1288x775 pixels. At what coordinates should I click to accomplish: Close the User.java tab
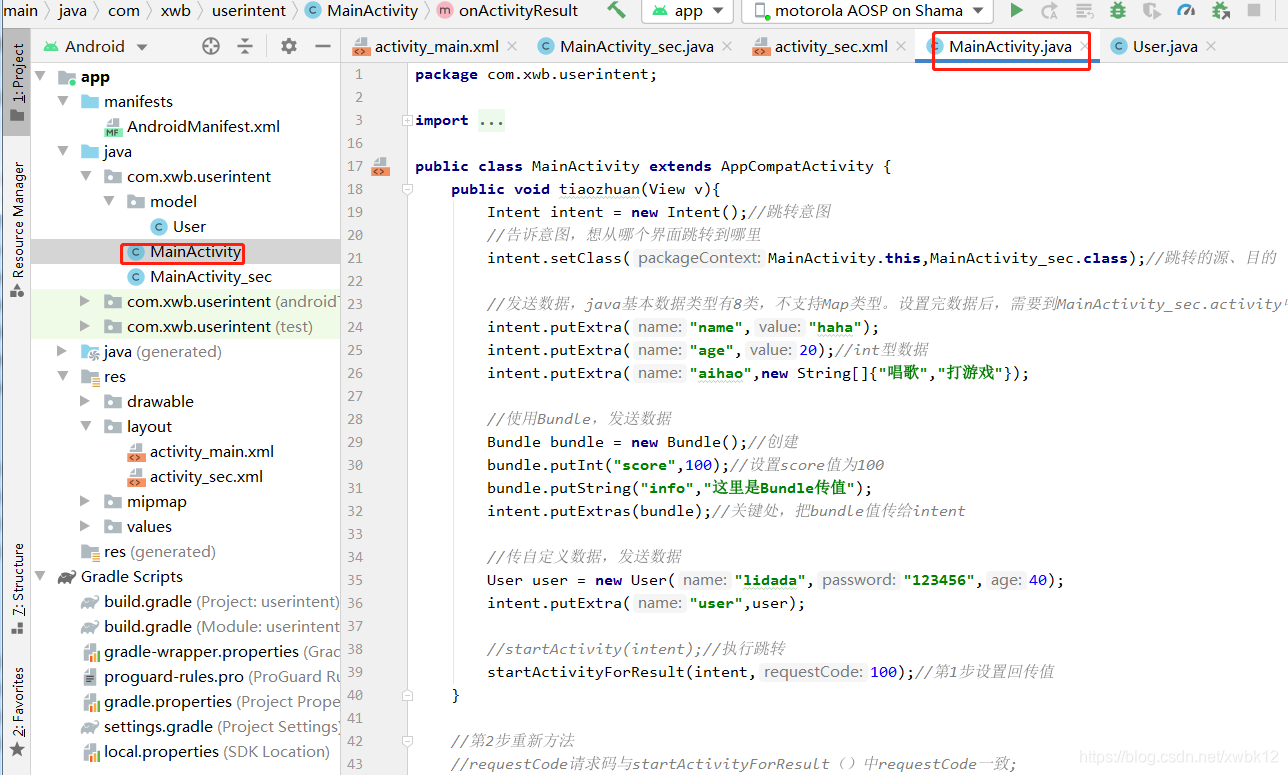tap(1210, 47)
